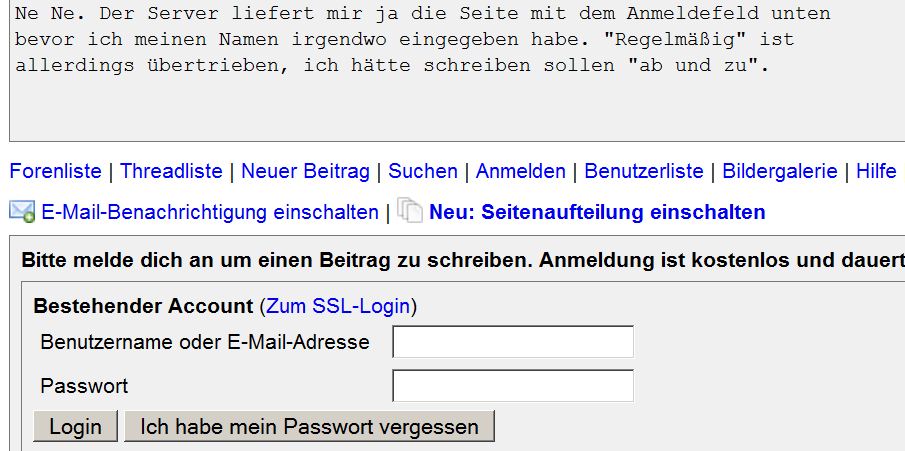Enable E-Mail-Benachrichtigung einschalten link
Image resolution: width=905 pixels, height=451 pixels.
click(x=210, y=212)
